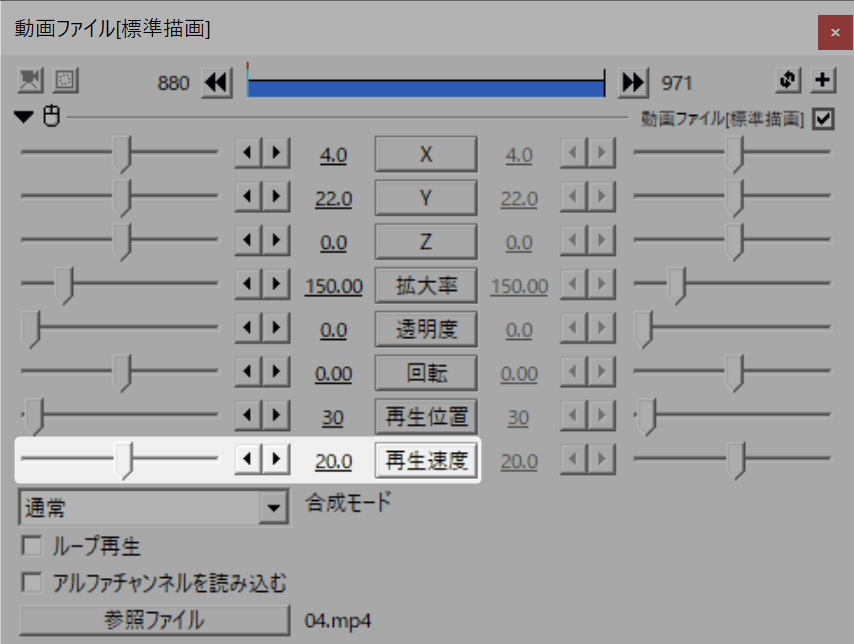Edit the underlined 20.0 playback speed value

[332, 459]
